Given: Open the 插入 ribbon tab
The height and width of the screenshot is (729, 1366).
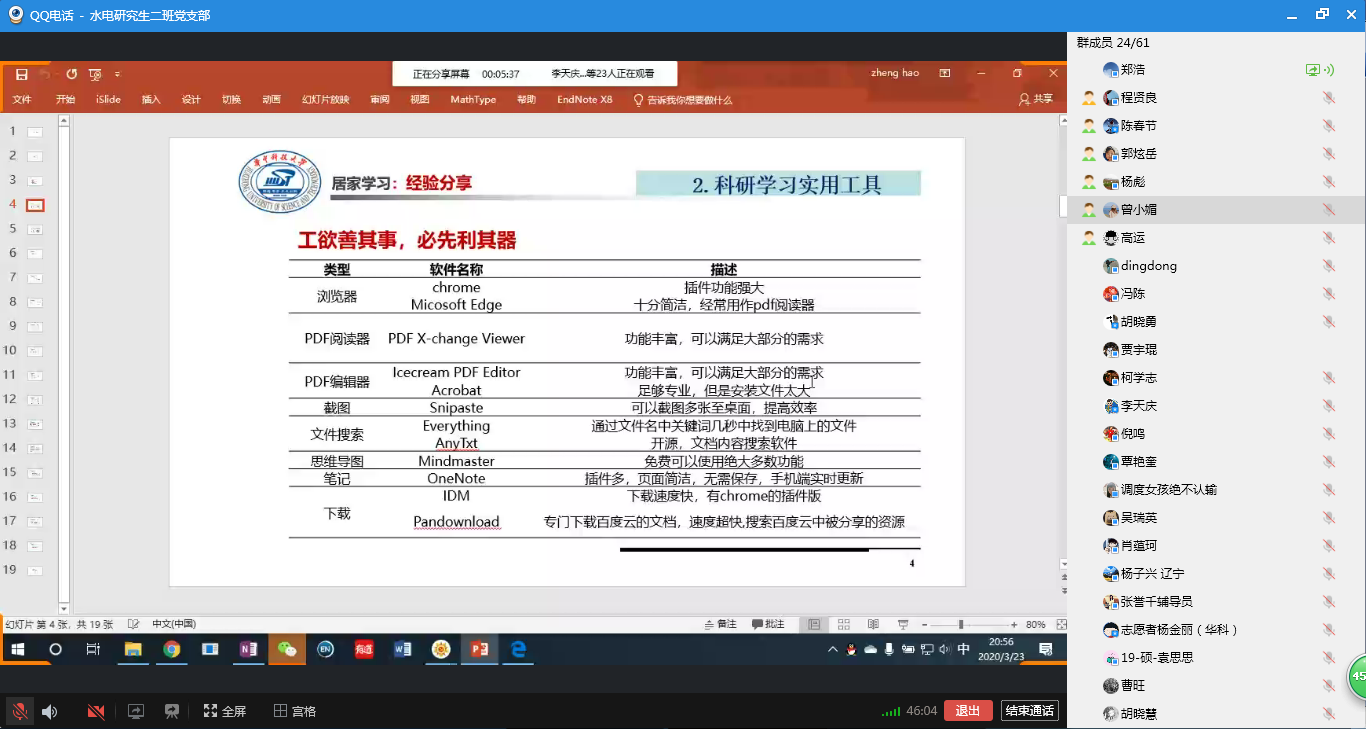Looking at the screenshot, I should tap(151, 100).
